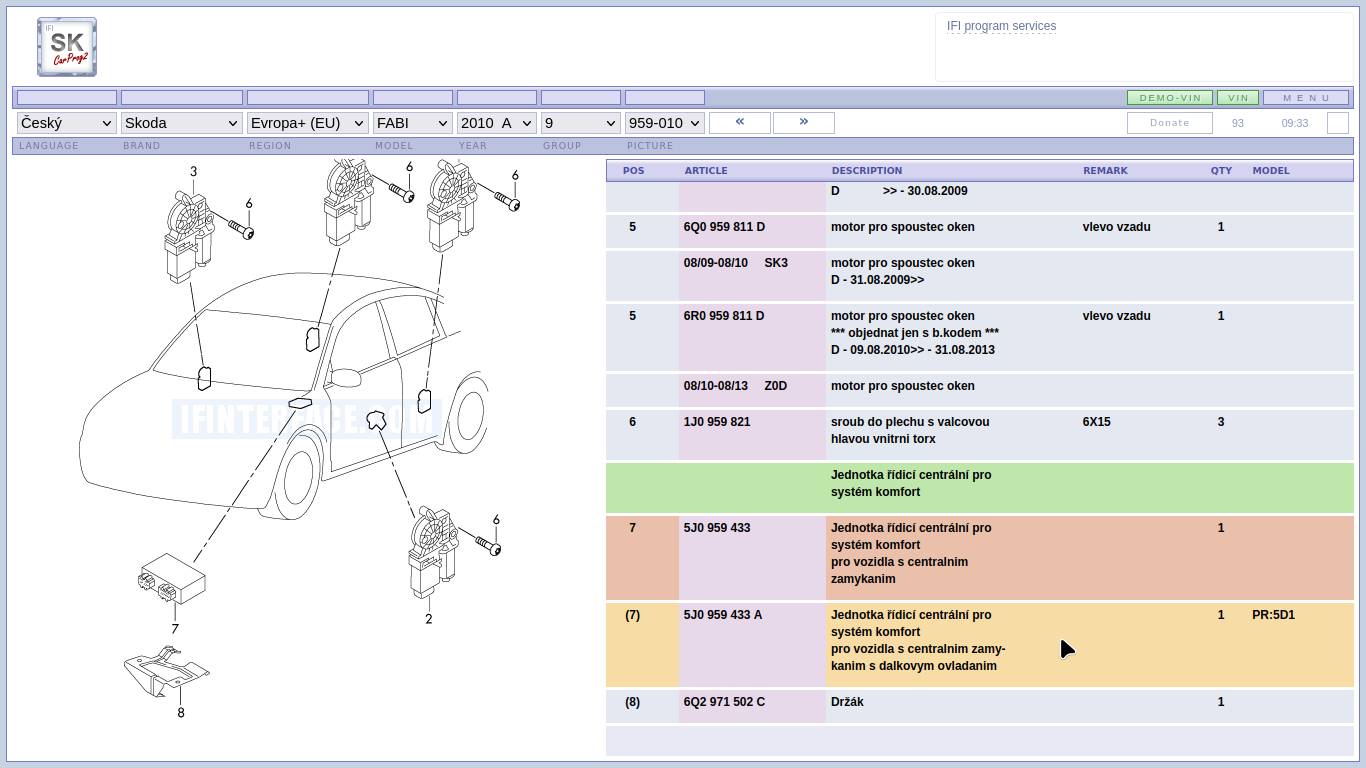Click the REMARK column header
This screenshot has height=768, width=1366.
(x=1105, y=171)
